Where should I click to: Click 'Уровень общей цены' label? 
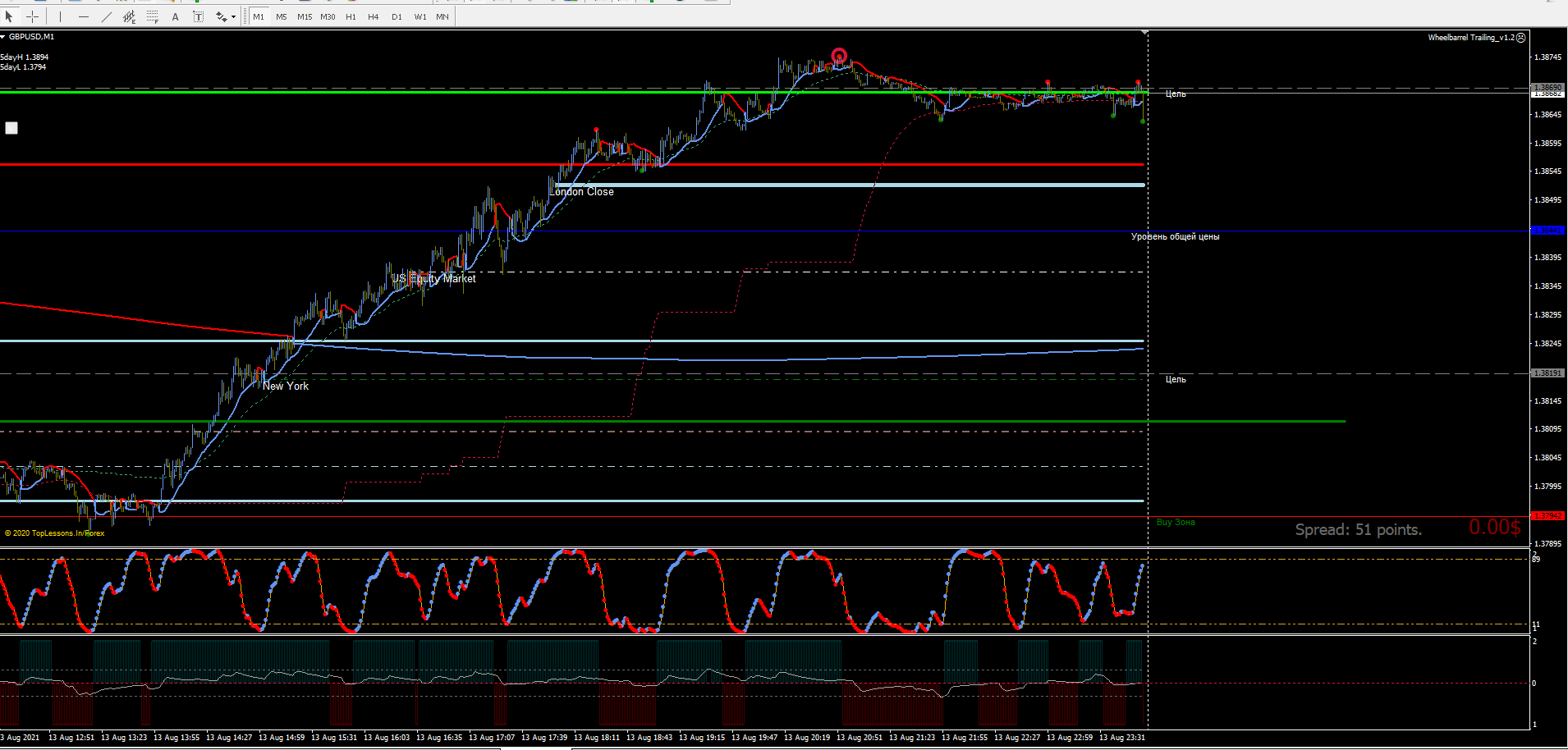[1175, 236]
